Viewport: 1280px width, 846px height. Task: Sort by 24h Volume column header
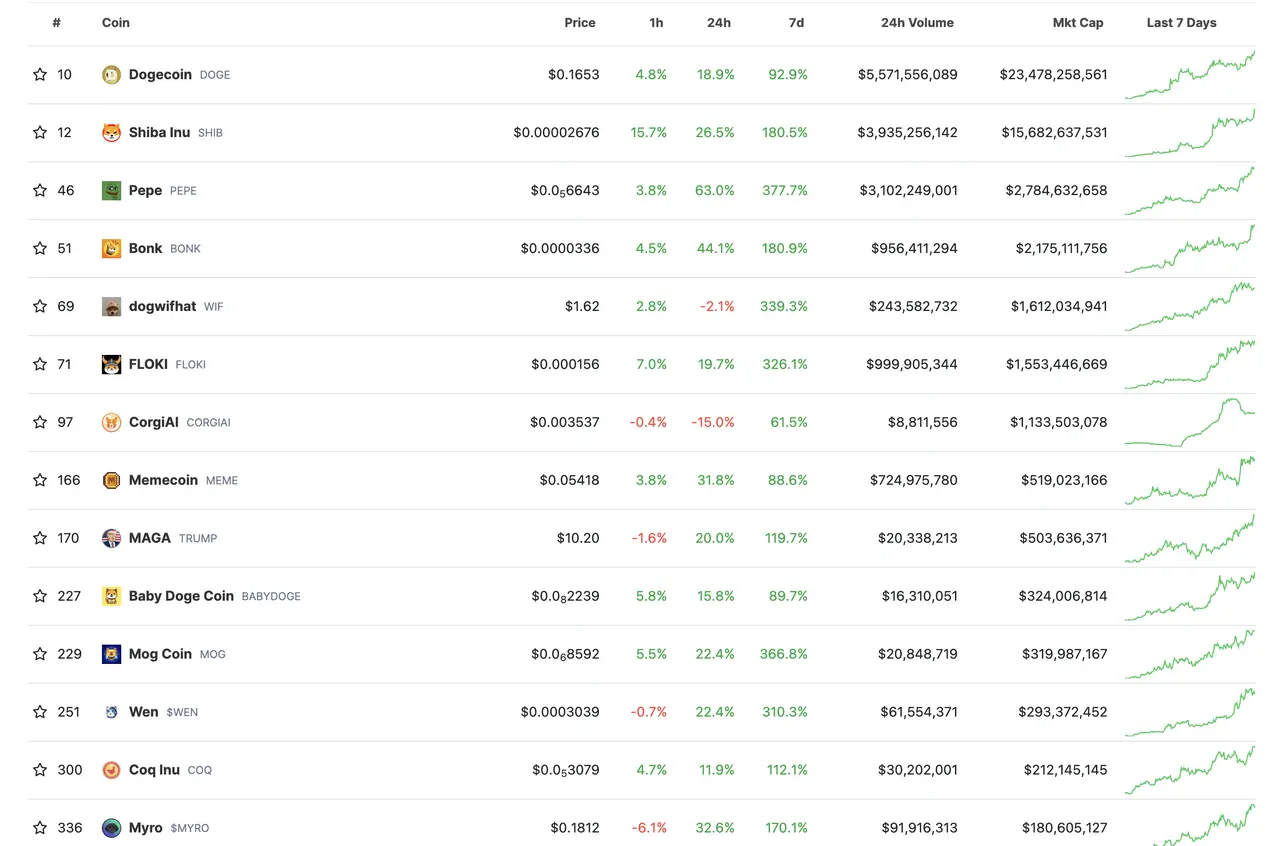pyautogui.click(x=916, y=23)
